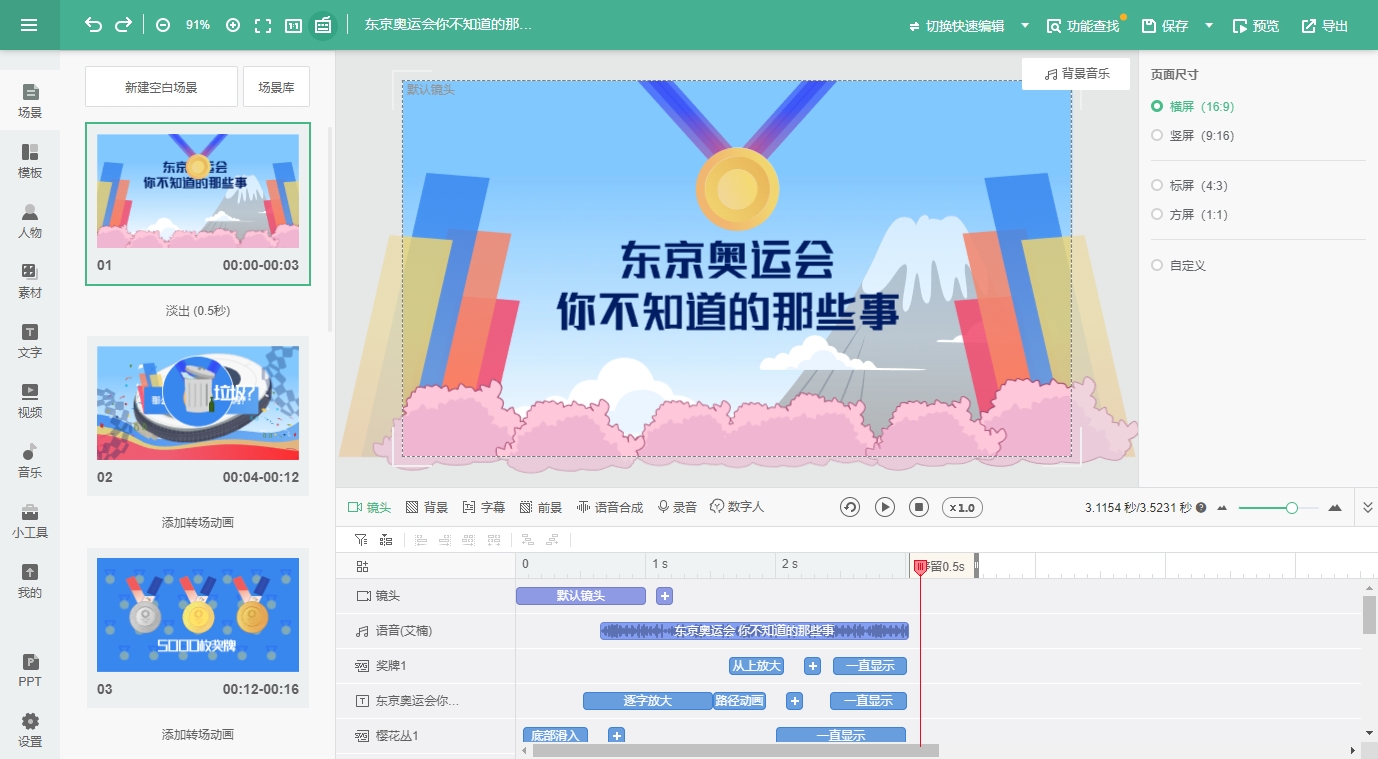Open the 素材 materials panel
Image resolution: width=1378 pixels, height=759 pixels.
tap(30, 281)
